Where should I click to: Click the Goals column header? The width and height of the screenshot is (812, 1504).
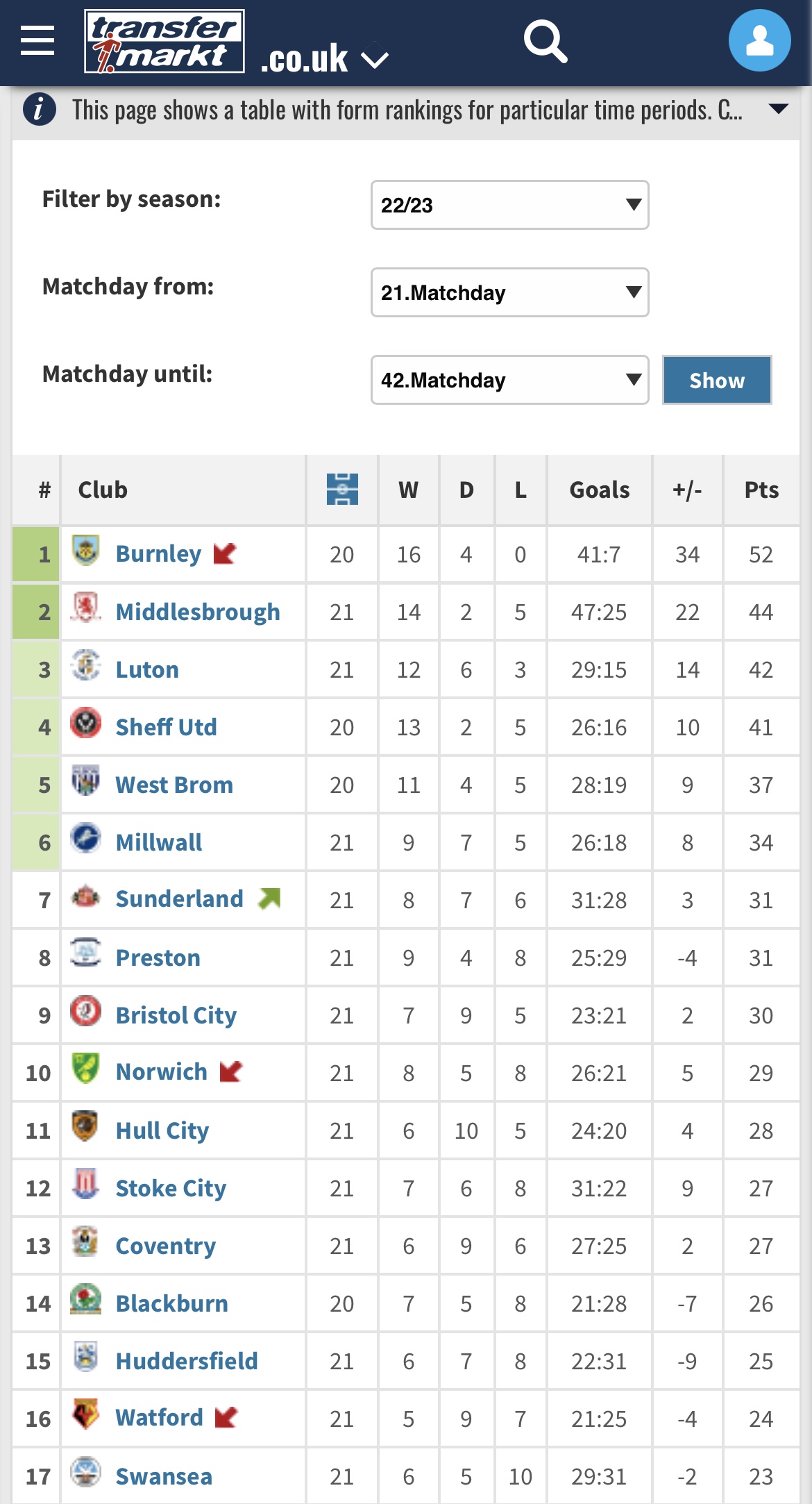600,490
